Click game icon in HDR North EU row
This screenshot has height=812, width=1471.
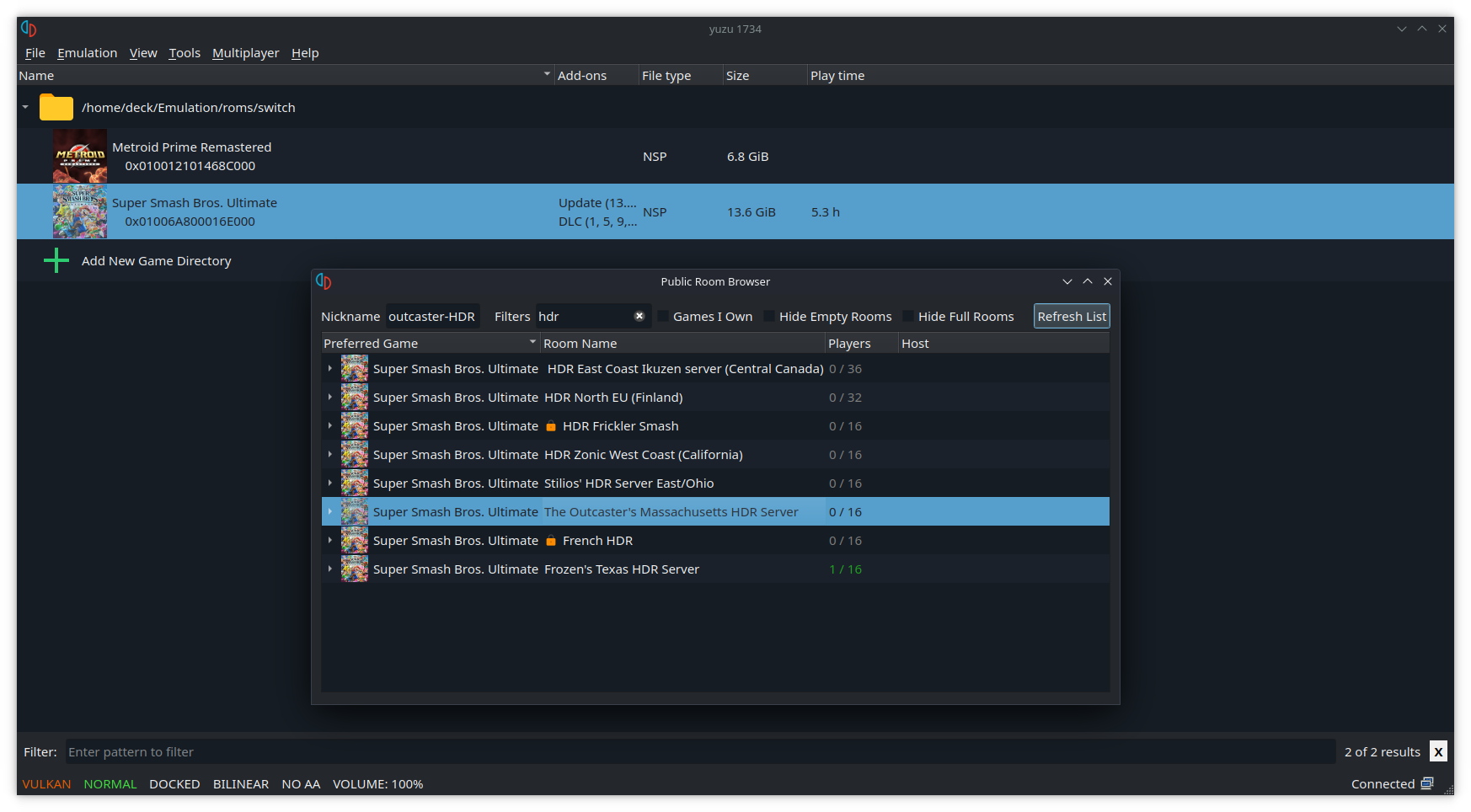click(x=355, y=398)
